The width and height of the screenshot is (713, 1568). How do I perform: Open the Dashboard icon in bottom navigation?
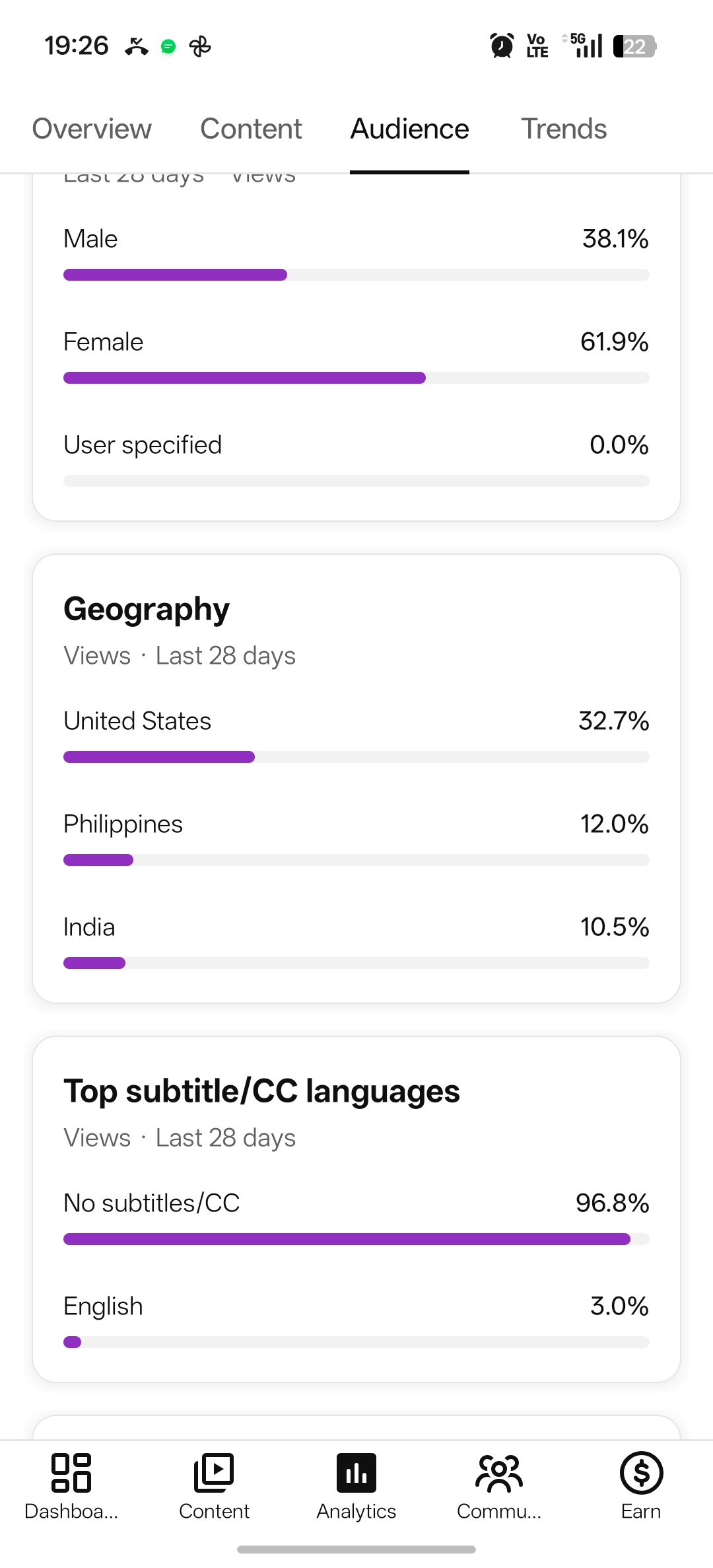point(71,1473)
